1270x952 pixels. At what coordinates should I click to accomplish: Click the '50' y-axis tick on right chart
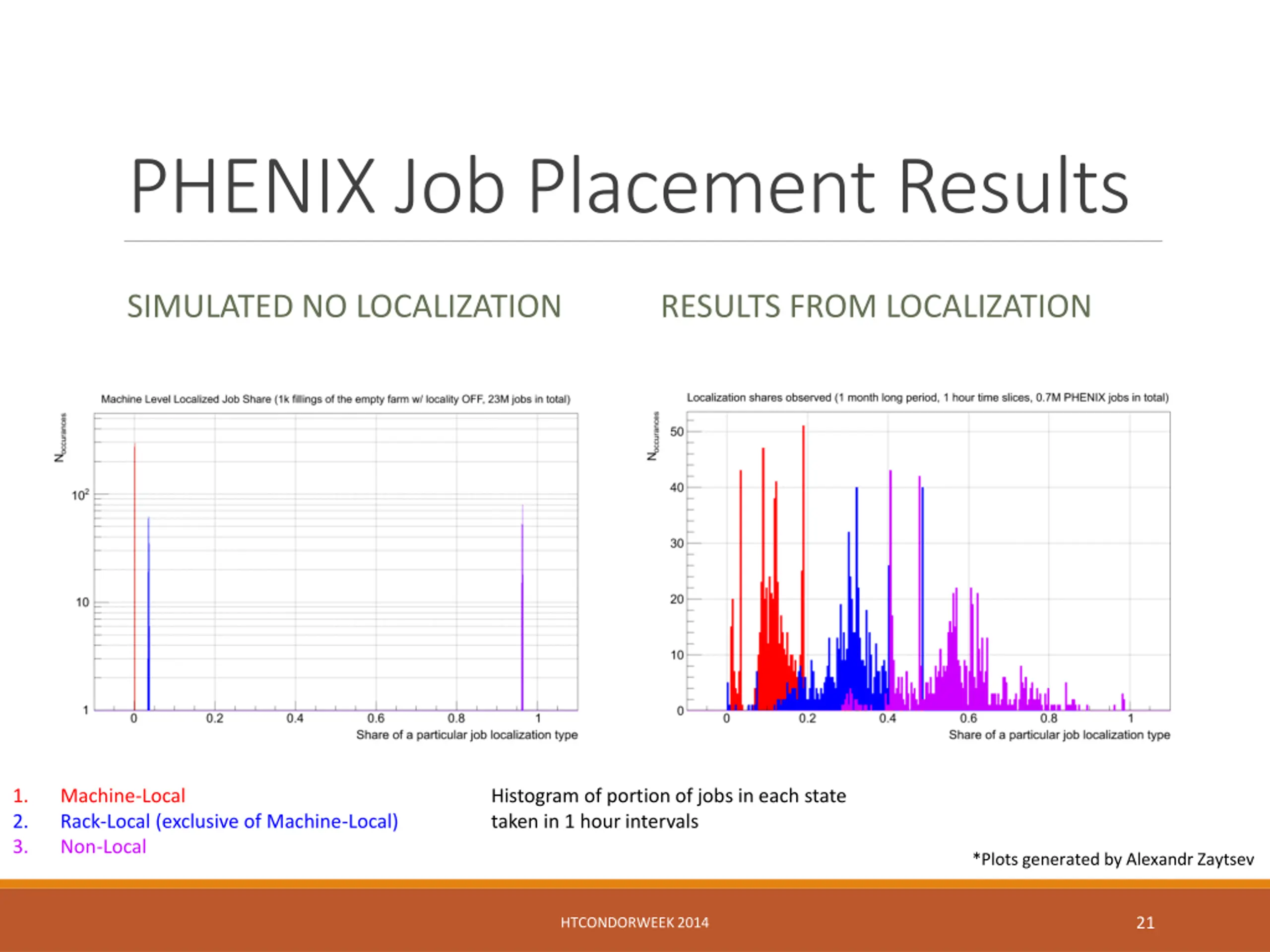[677, 431]
